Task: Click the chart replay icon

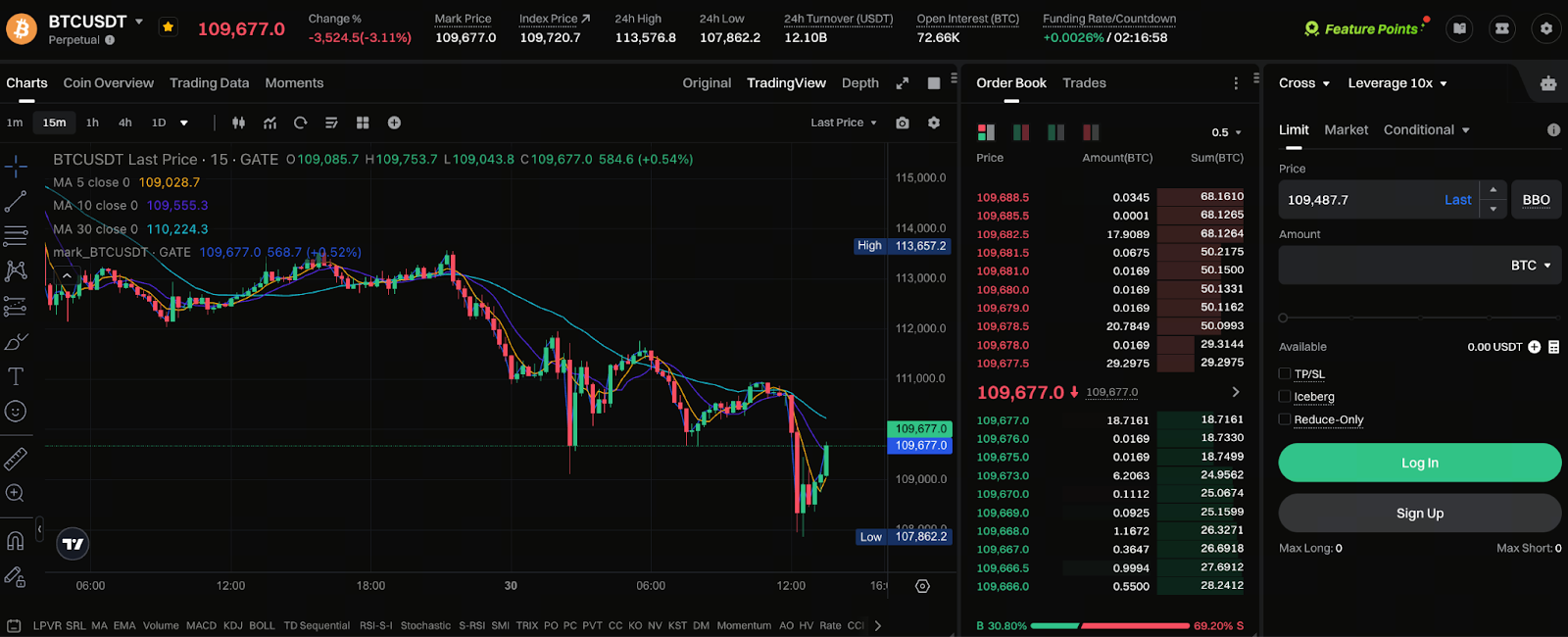Action: click(301, 122)
